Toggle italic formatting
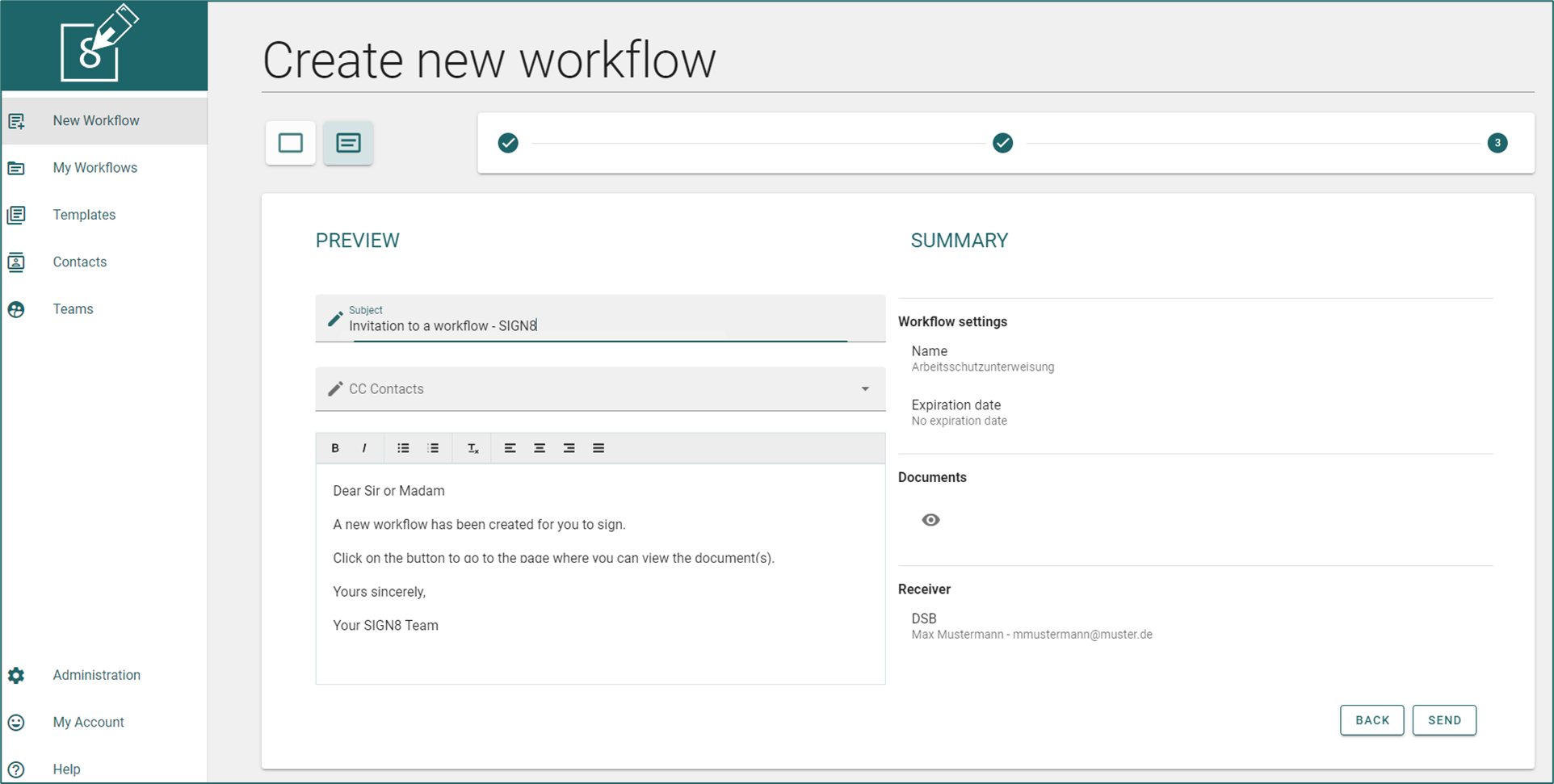Screen dimensions: 1554x784 [x=364, y=448]
